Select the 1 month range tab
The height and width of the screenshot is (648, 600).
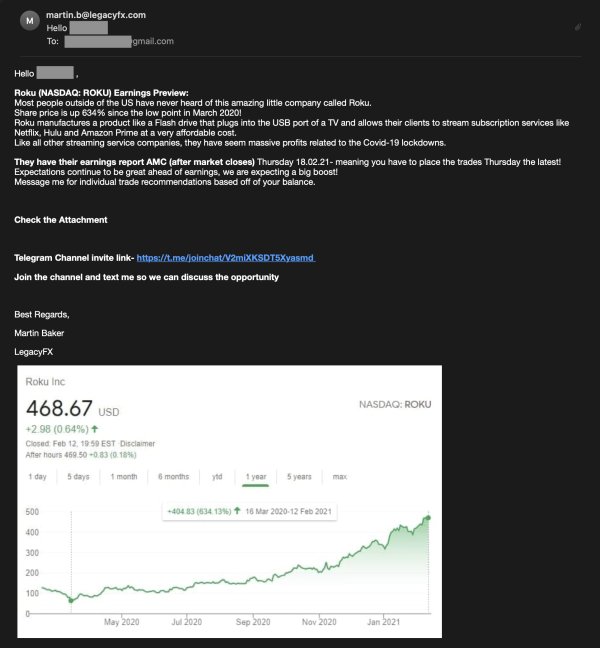click(124, 476)
